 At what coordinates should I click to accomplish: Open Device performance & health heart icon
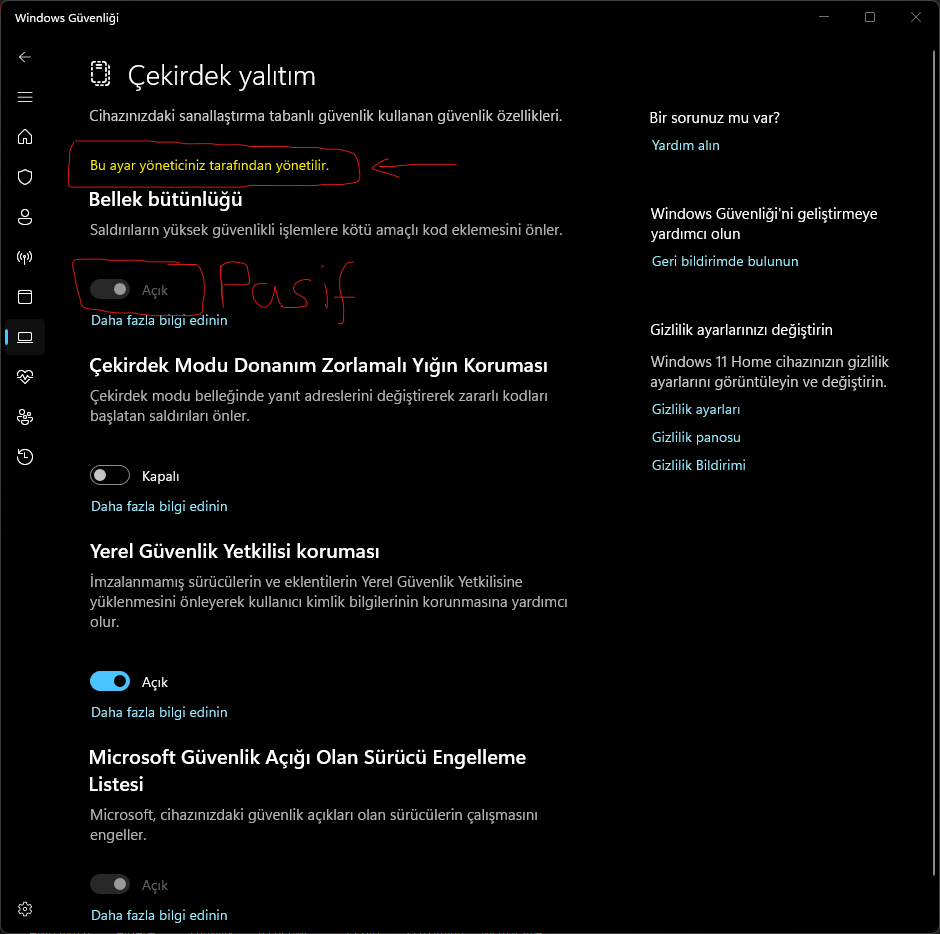point(25,377)
